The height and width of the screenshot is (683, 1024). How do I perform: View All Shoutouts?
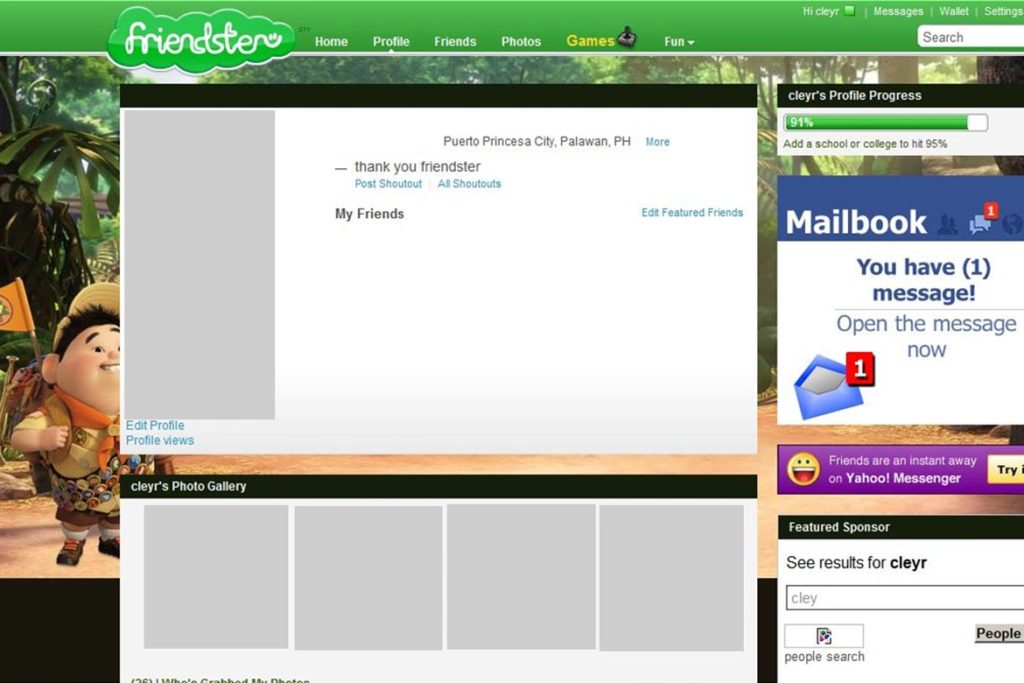click(470, 184)
